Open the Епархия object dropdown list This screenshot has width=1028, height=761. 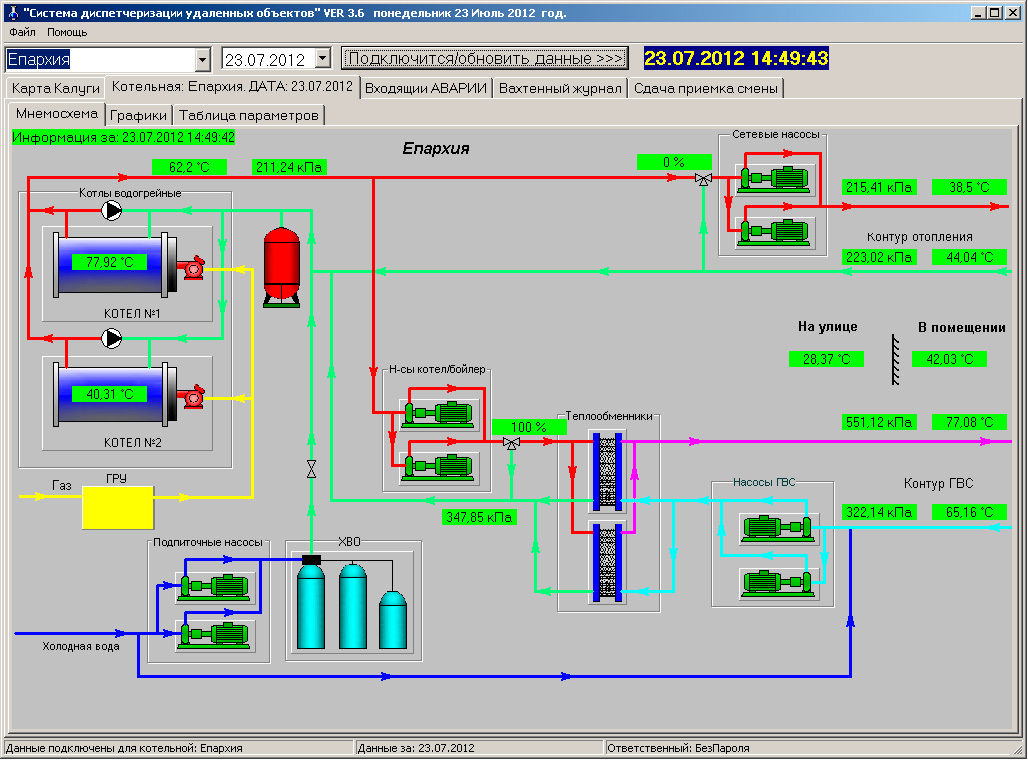tap(203, 59)
